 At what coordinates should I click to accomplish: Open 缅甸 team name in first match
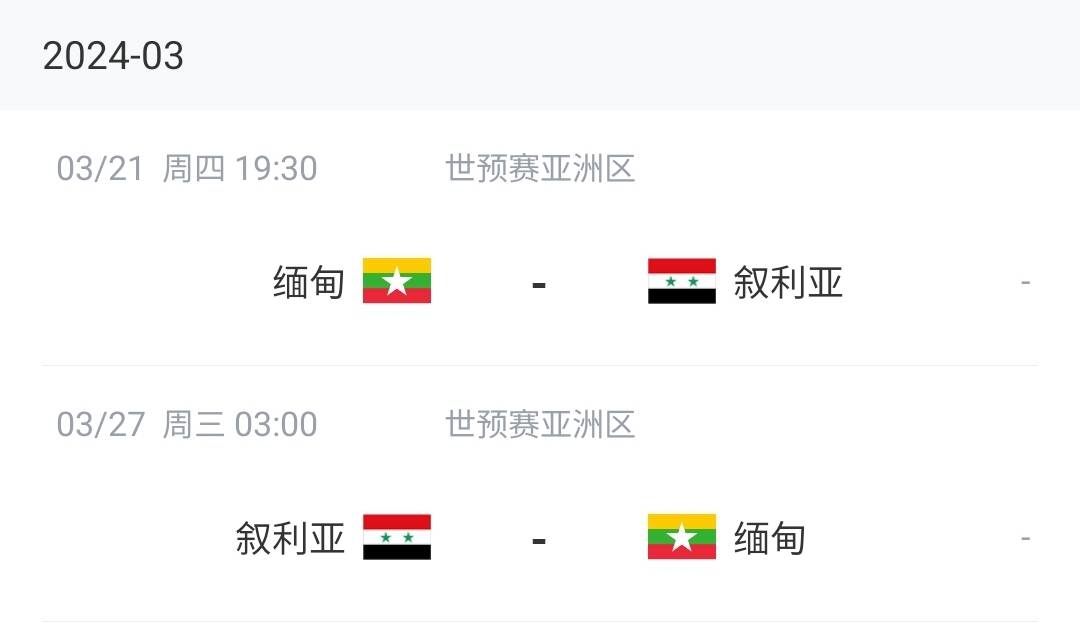coord(309,282)
